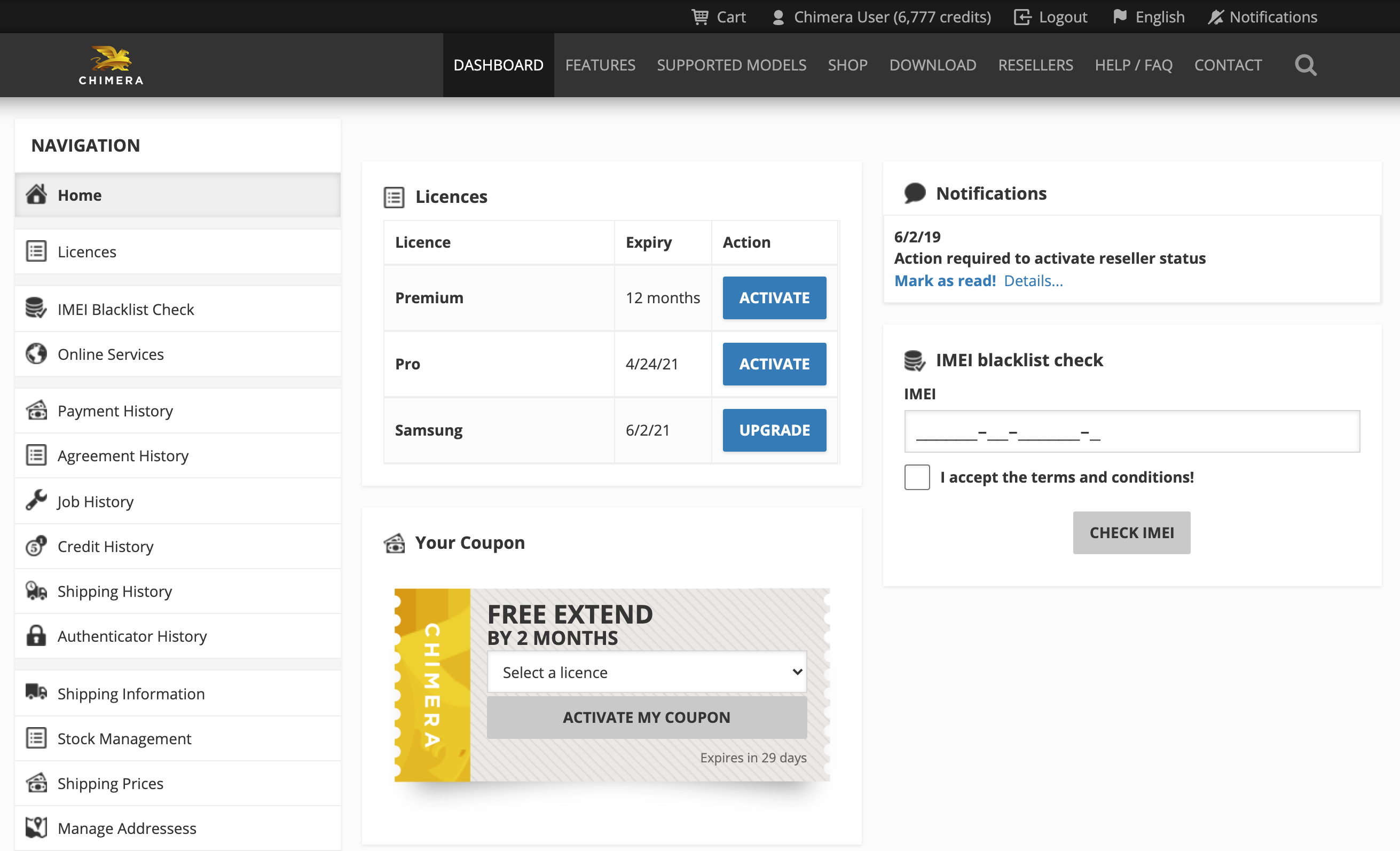The width and height of the screenshot is (1400, 851).
Task: Click the Logout icon
Action: (1022, 17)
